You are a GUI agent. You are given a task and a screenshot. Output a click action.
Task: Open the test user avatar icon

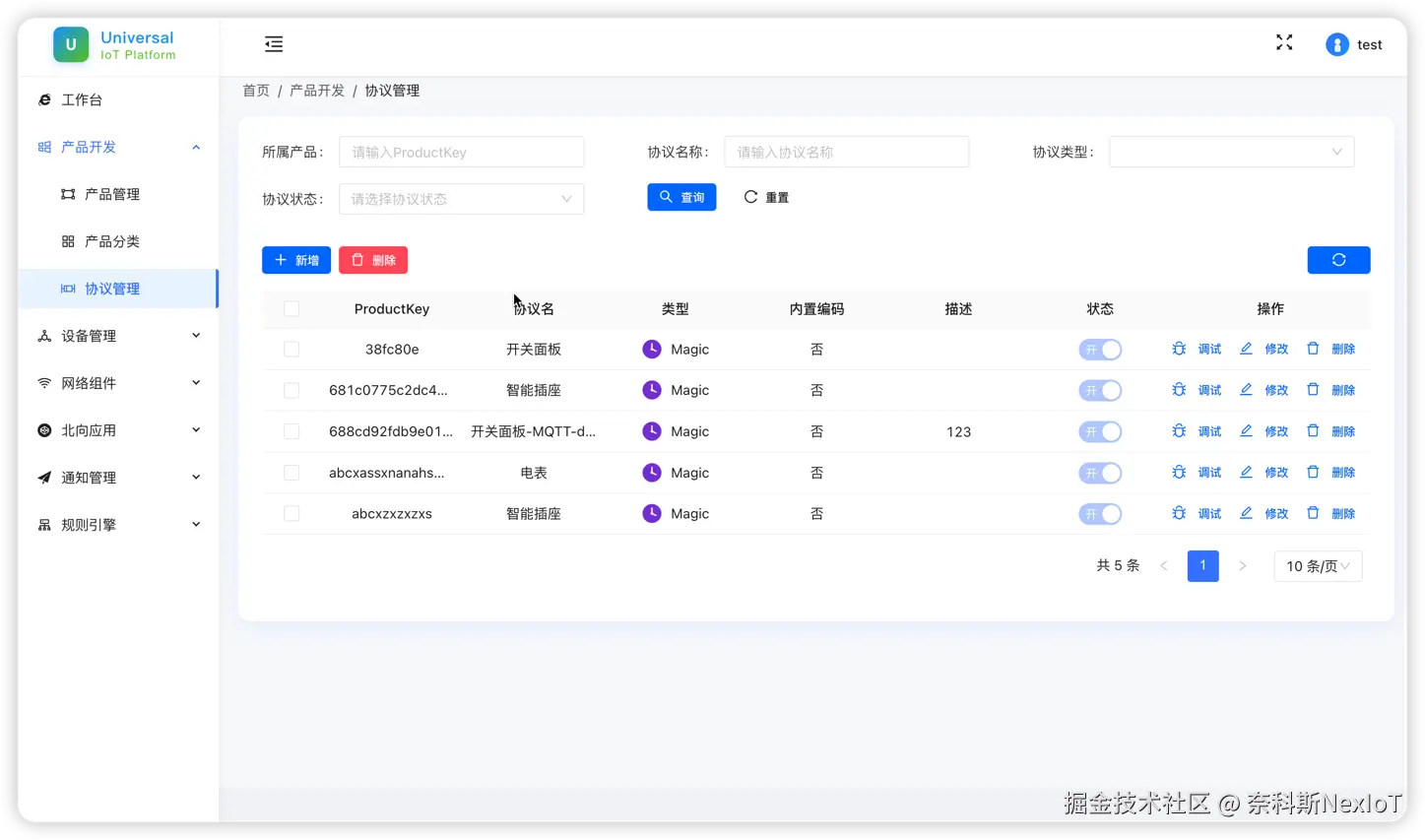[1336, 44]
